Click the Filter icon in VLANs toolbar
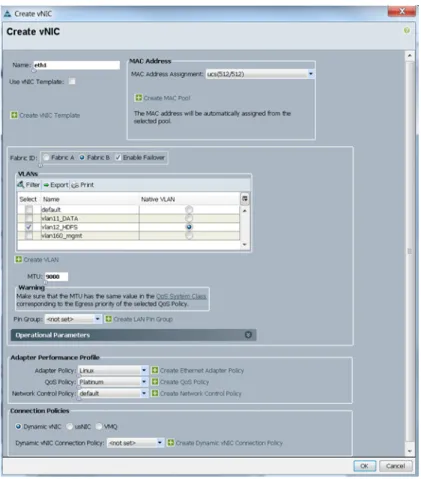The image size is (421, 479). coord(21,184)
